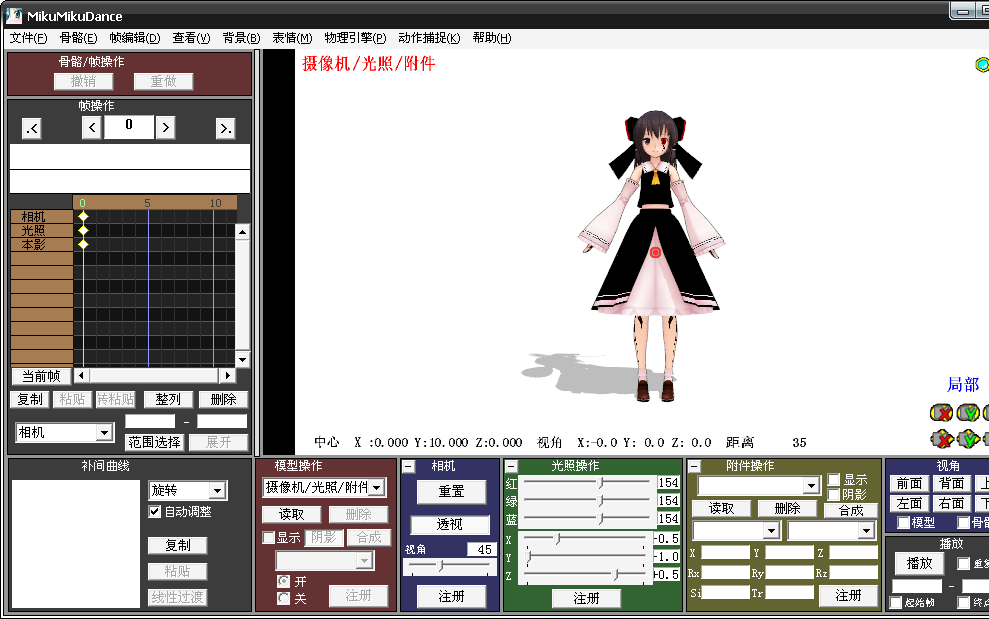The width and height of the screenshot is (989, 619).
Task: Select the 相机 row keyframe diamond at frame 0
Action: pyautogui.click(x=83, y=216)
